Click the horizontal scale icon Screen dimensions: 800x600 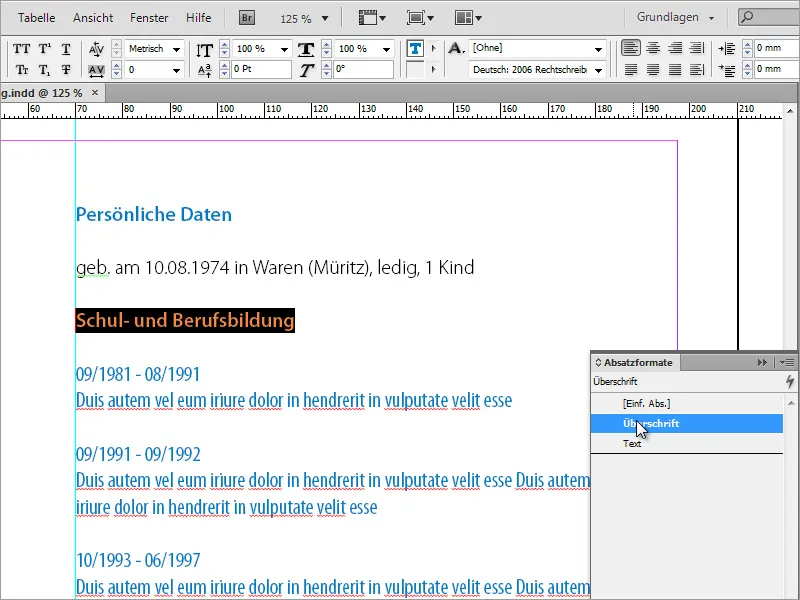(x=306, y=49)
